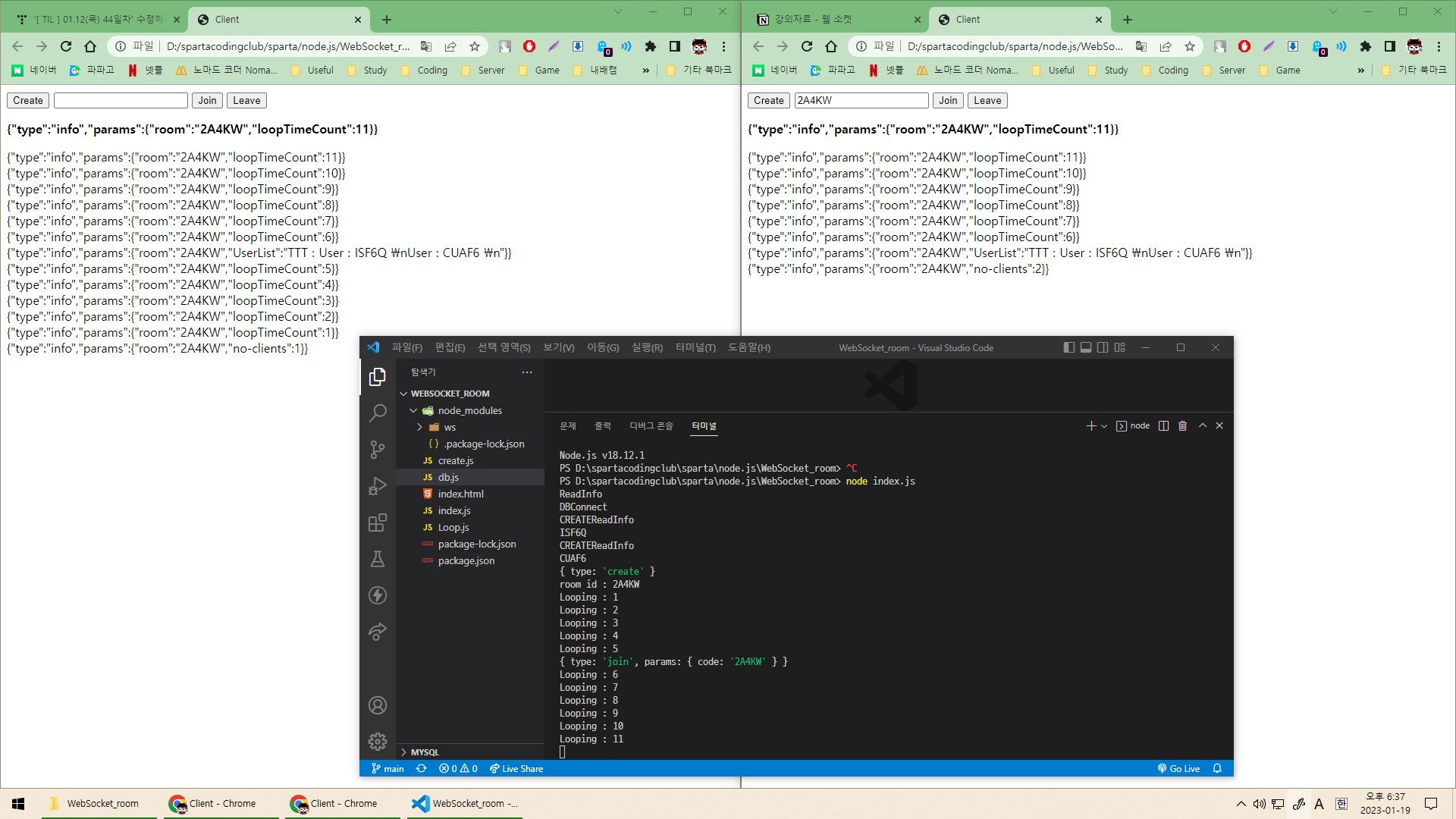Click Create button in left browser
Image resolution: width=1456 pixels, height=819 pixels.
[x=28, y=100]
